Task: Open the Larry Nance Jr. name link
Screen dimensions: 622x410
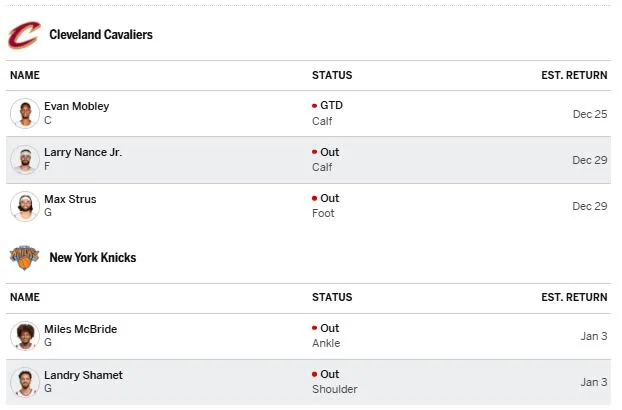Action: click(x=83, y=152)
